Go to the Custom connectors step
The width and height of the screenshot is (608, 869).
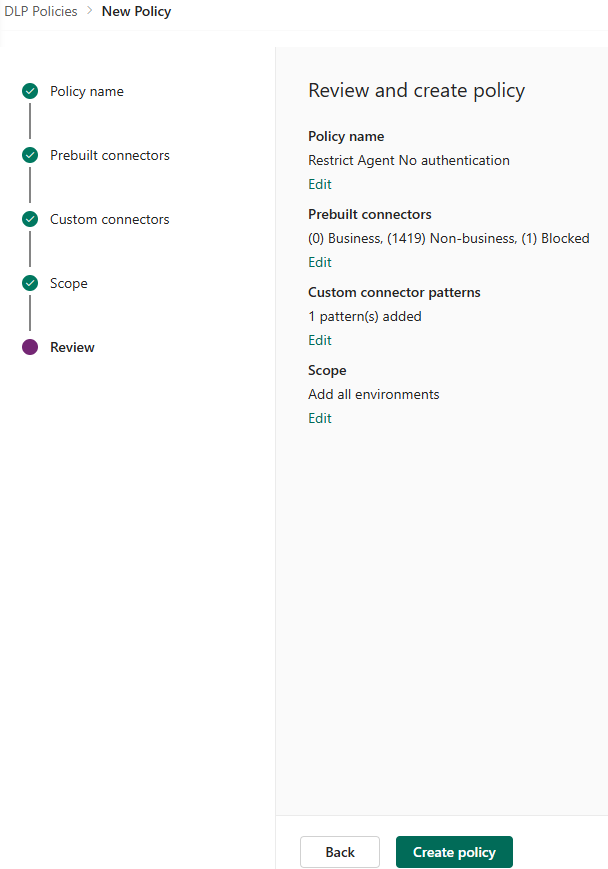click(110, 219)
